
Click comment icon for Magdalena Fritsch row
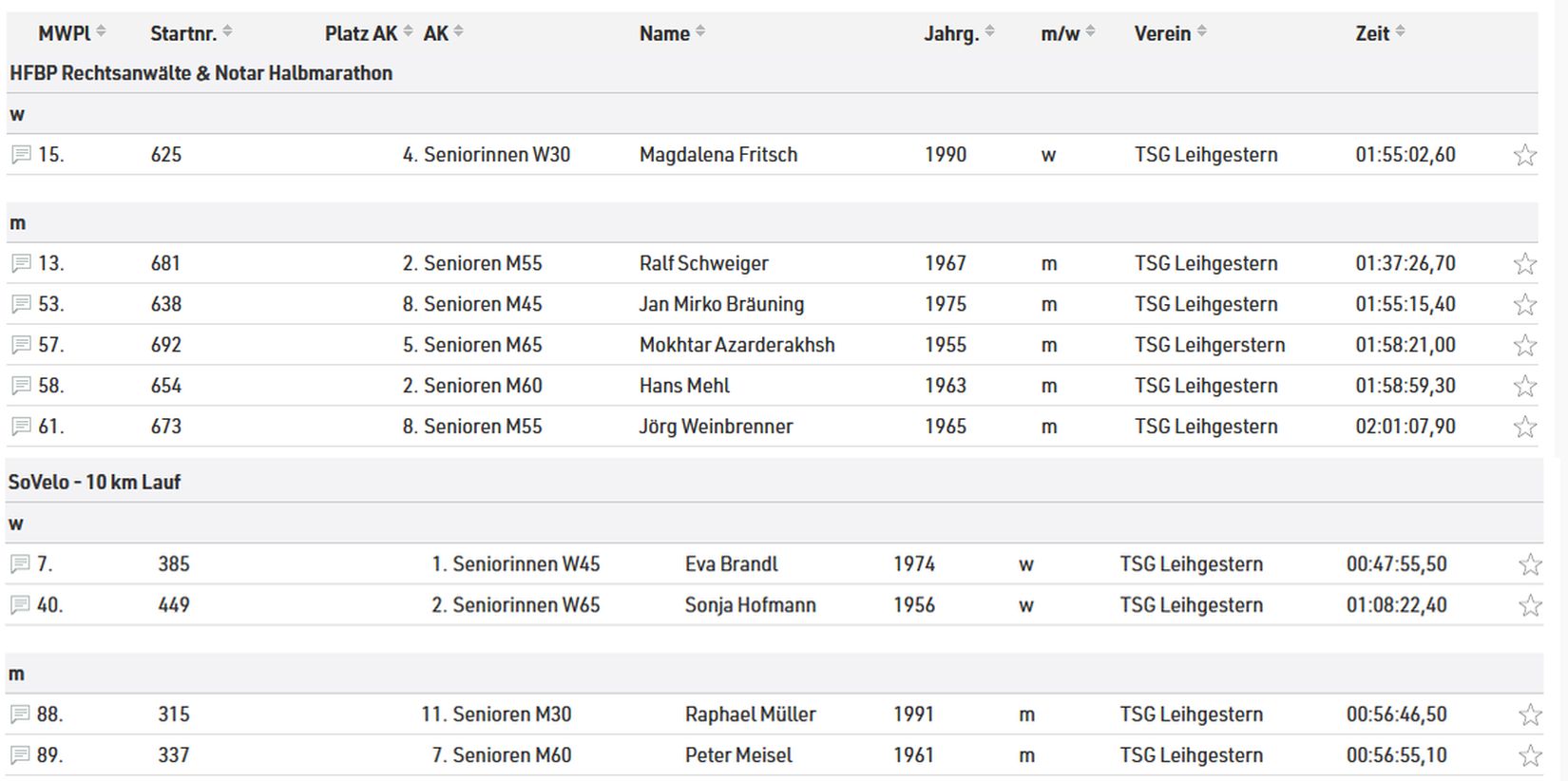click(x=21, y=155)
